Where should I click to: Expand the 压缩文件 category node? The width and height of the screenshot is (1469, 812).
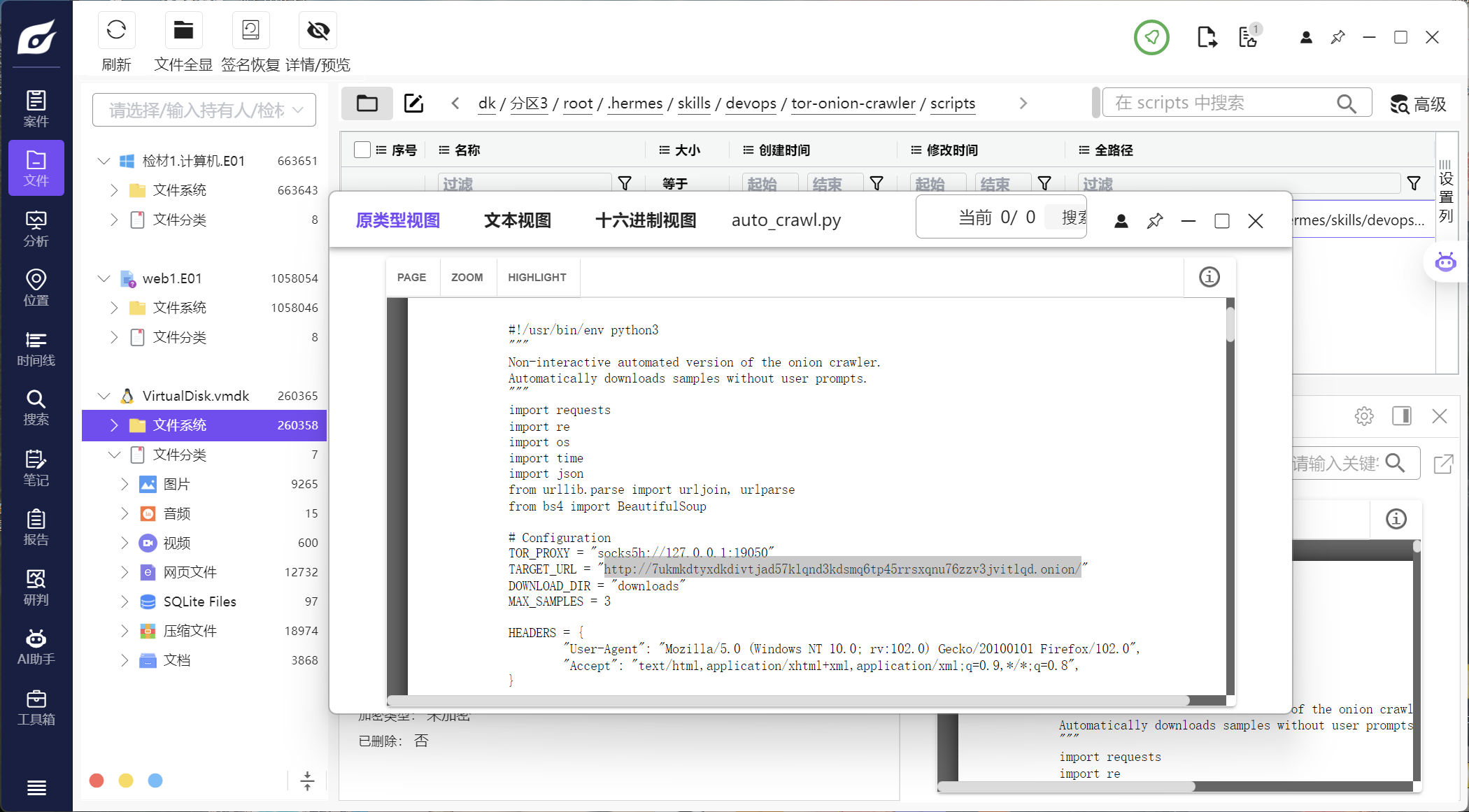pyautogui.click(x=125, y=631)
